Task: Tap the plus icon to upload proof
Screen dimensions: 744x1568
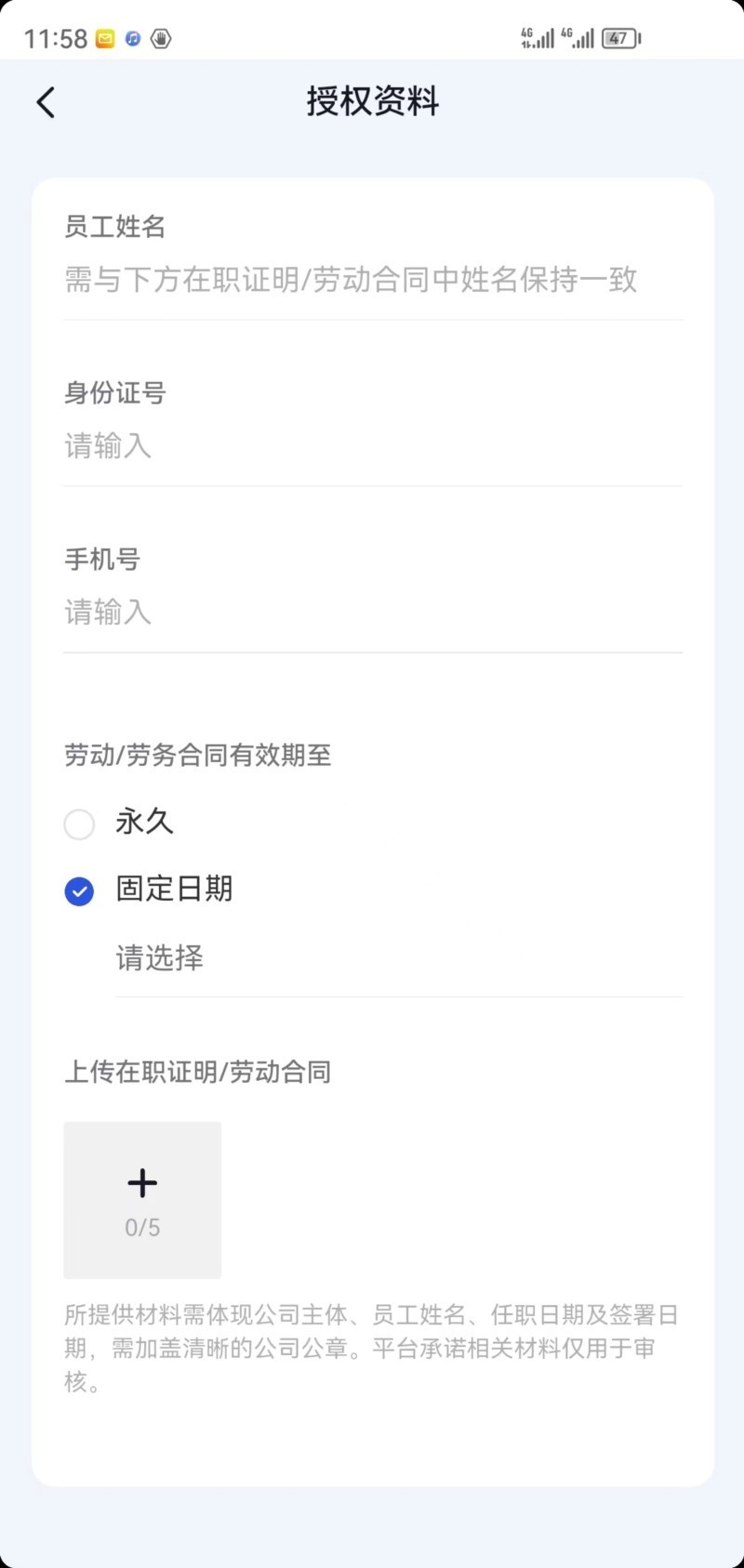Action: [x=142, y=1182]
